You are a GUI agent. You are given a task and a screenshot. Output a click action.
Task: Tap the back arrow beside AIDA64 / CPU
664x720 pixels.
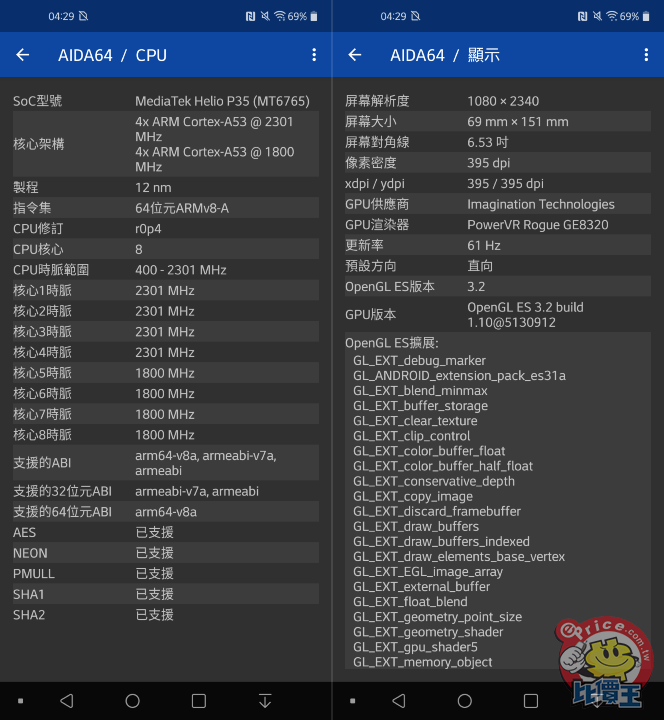[22, 55]
